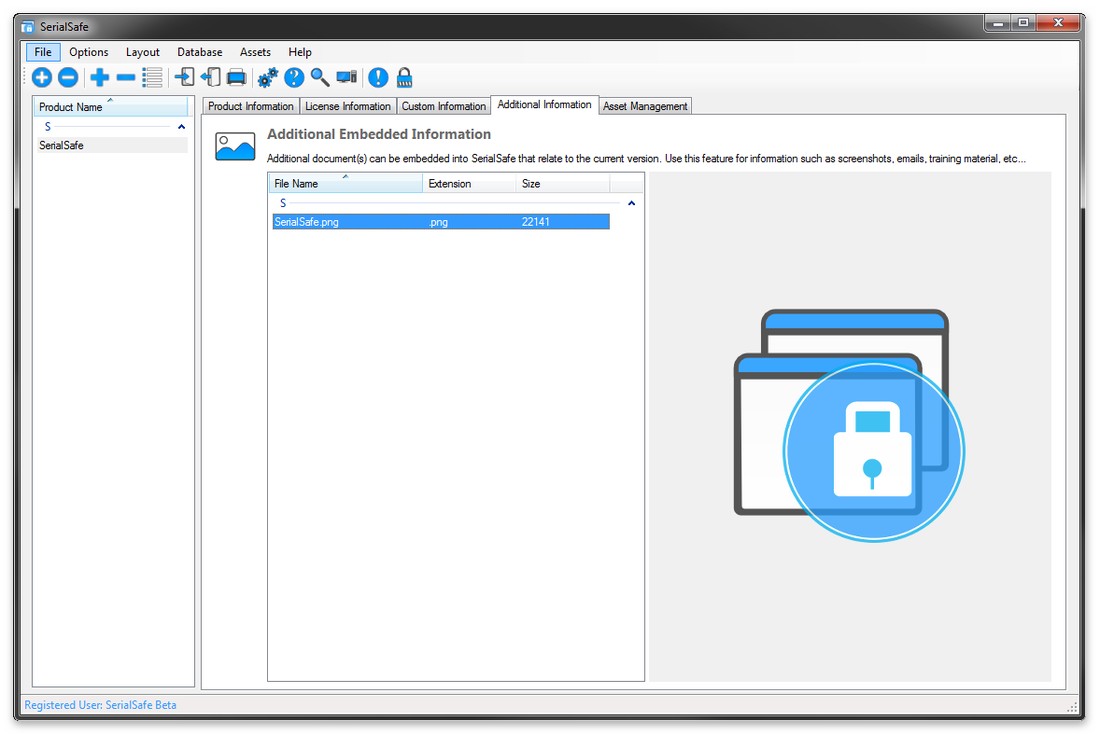The height and width of the screenshot is (735, 1100).
Task: Click the printer toolbar icon
Action: click(x=236, y=77)
